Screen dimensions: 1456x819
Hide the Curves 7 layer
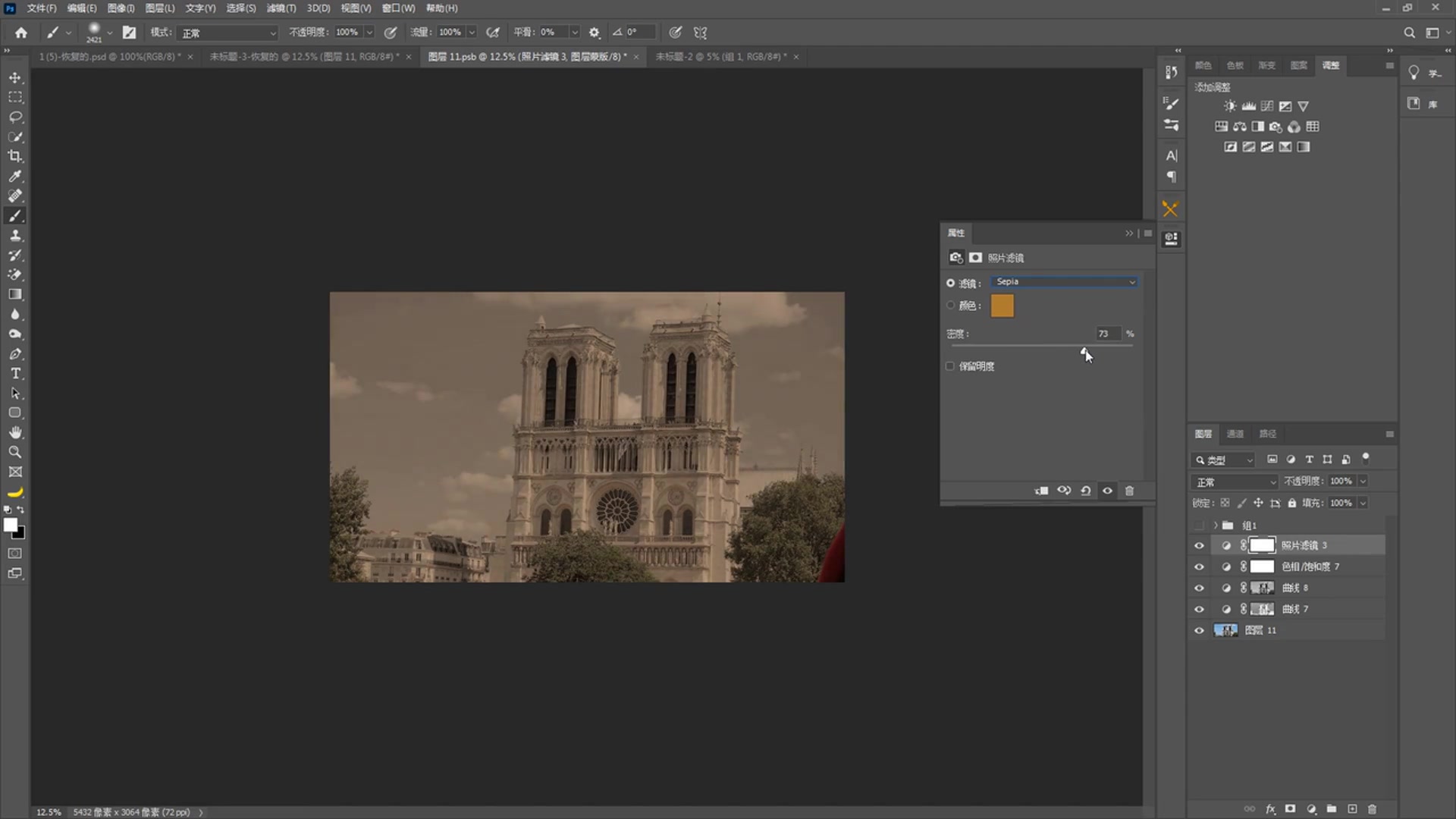(x=1199, y=609)
